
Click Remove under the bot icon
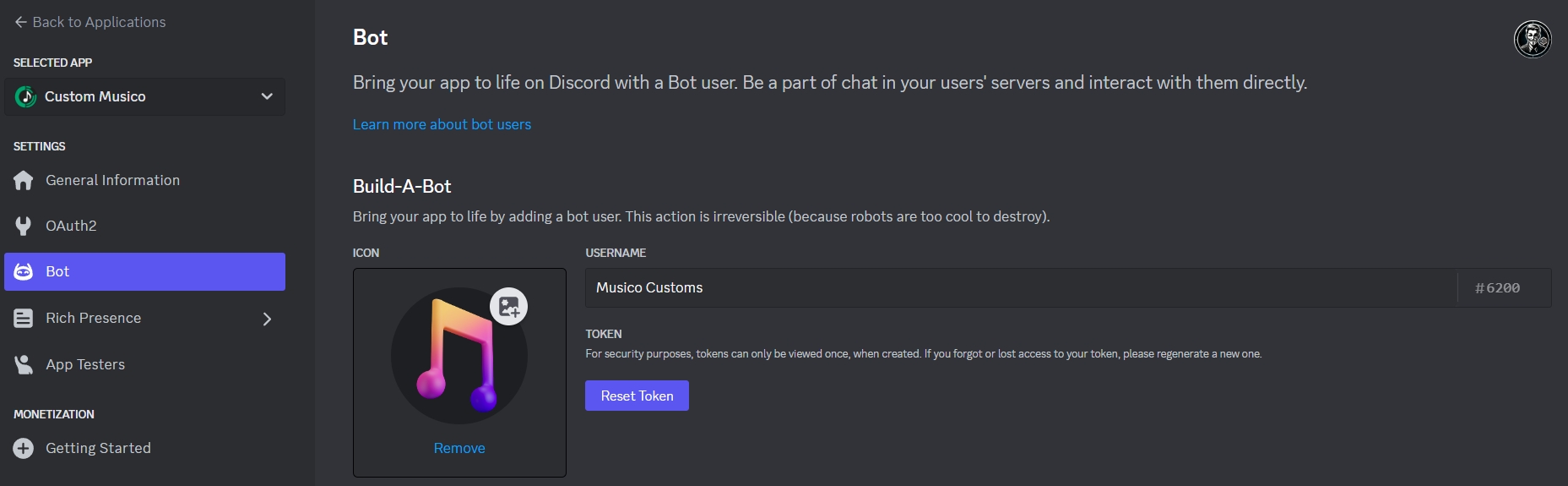click(x=459, y=448)
